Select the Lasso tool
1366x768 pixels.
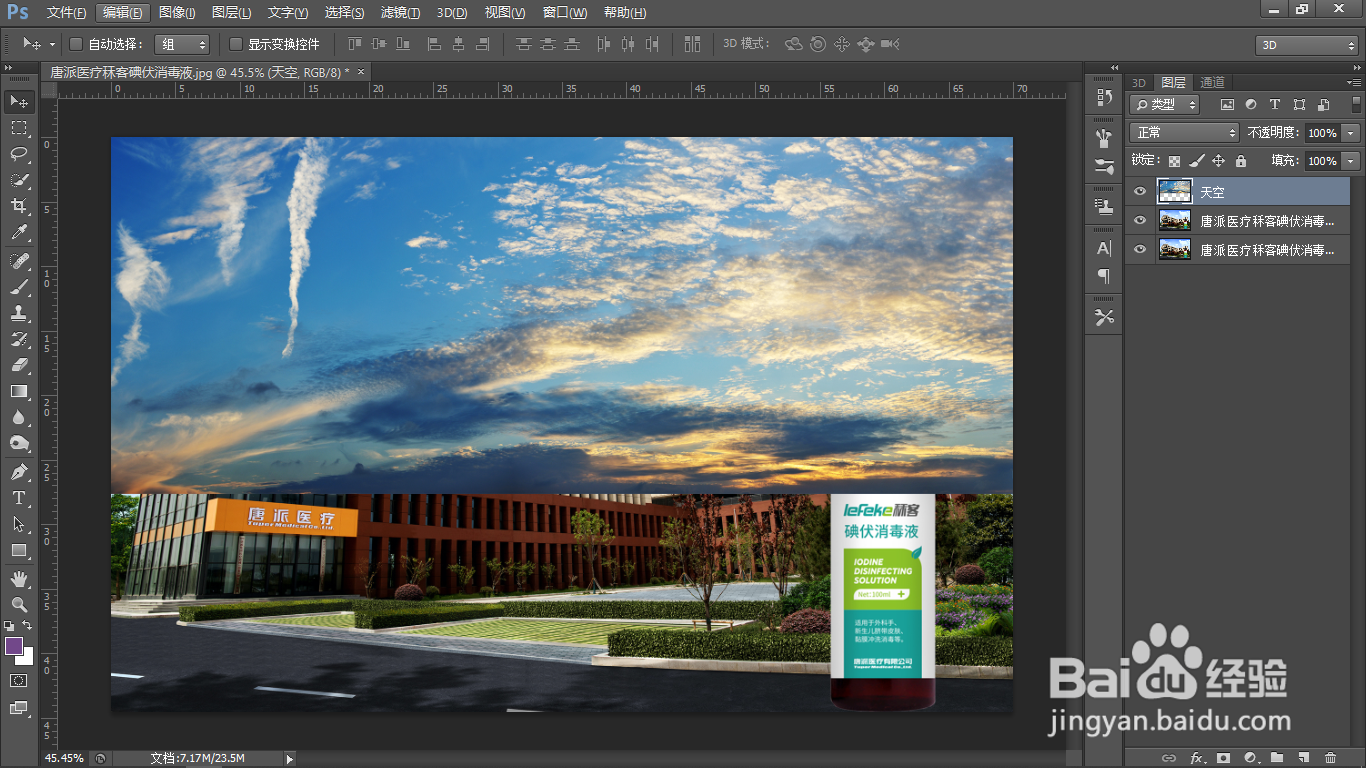click(19, 154)
